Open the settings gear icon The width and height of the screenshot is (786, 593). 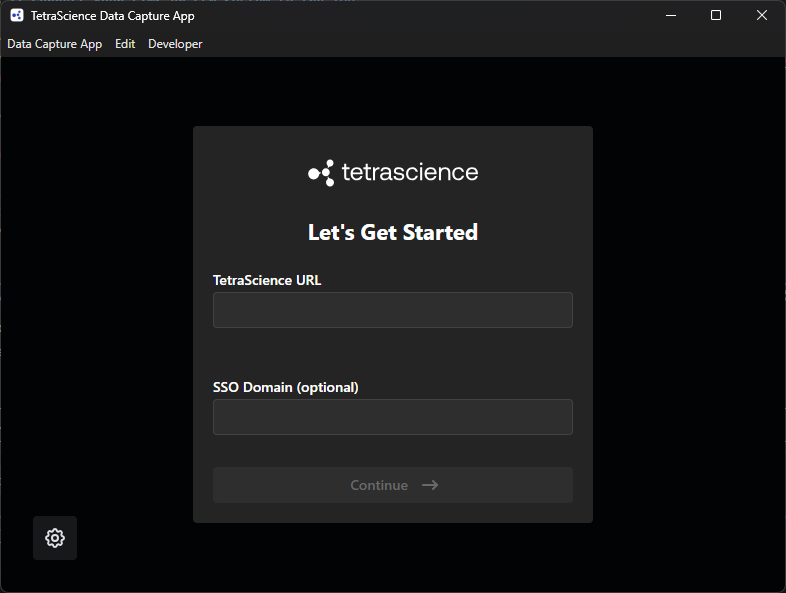click(x=55, y=538)
